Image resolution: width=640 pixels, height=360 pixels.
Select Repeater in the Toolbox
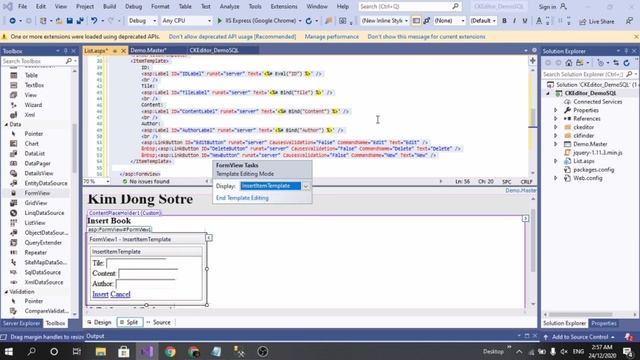pyautogui.click(x=36, y=252)
